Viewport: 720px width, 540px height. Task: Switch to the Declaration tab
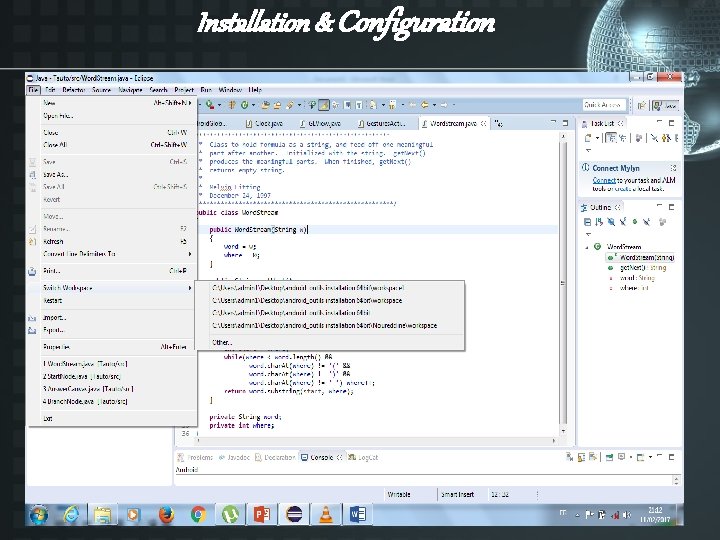(x=275, y=457)
